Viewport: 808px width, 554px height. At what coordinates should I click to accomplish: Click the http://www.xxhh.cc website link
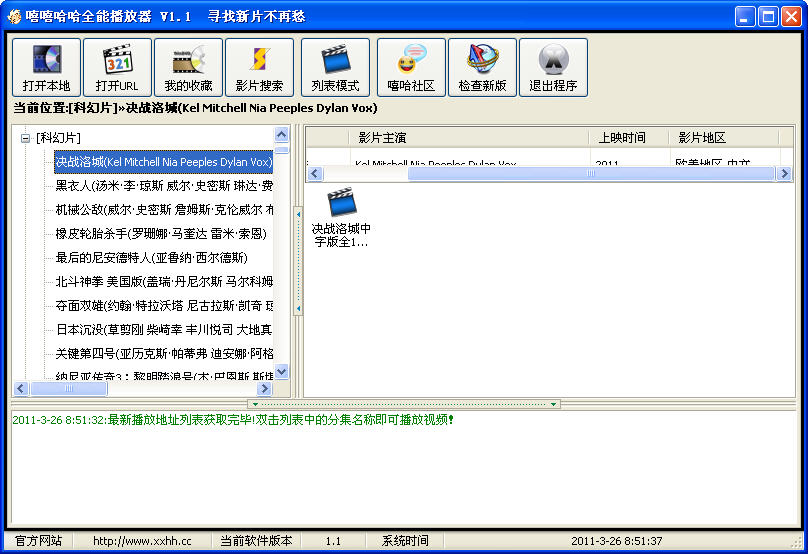142,541
